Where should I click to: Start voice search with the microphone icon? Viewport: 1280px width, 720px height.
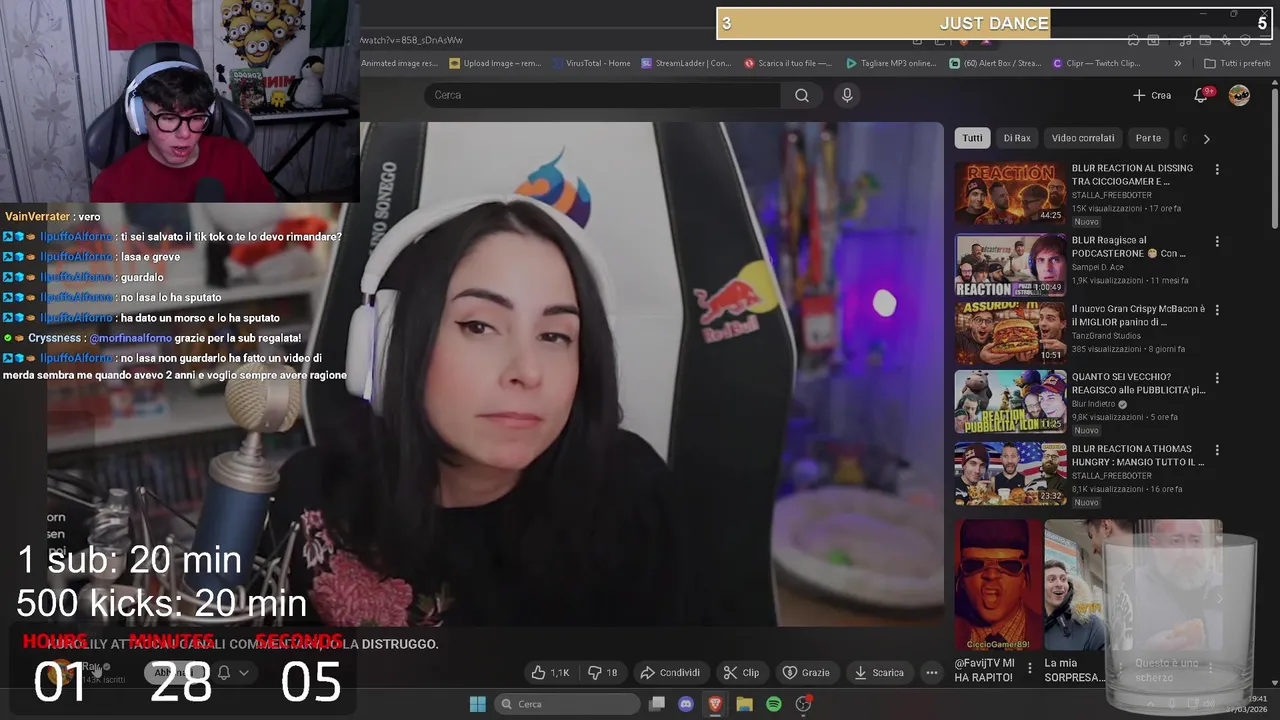click(847, 95)
